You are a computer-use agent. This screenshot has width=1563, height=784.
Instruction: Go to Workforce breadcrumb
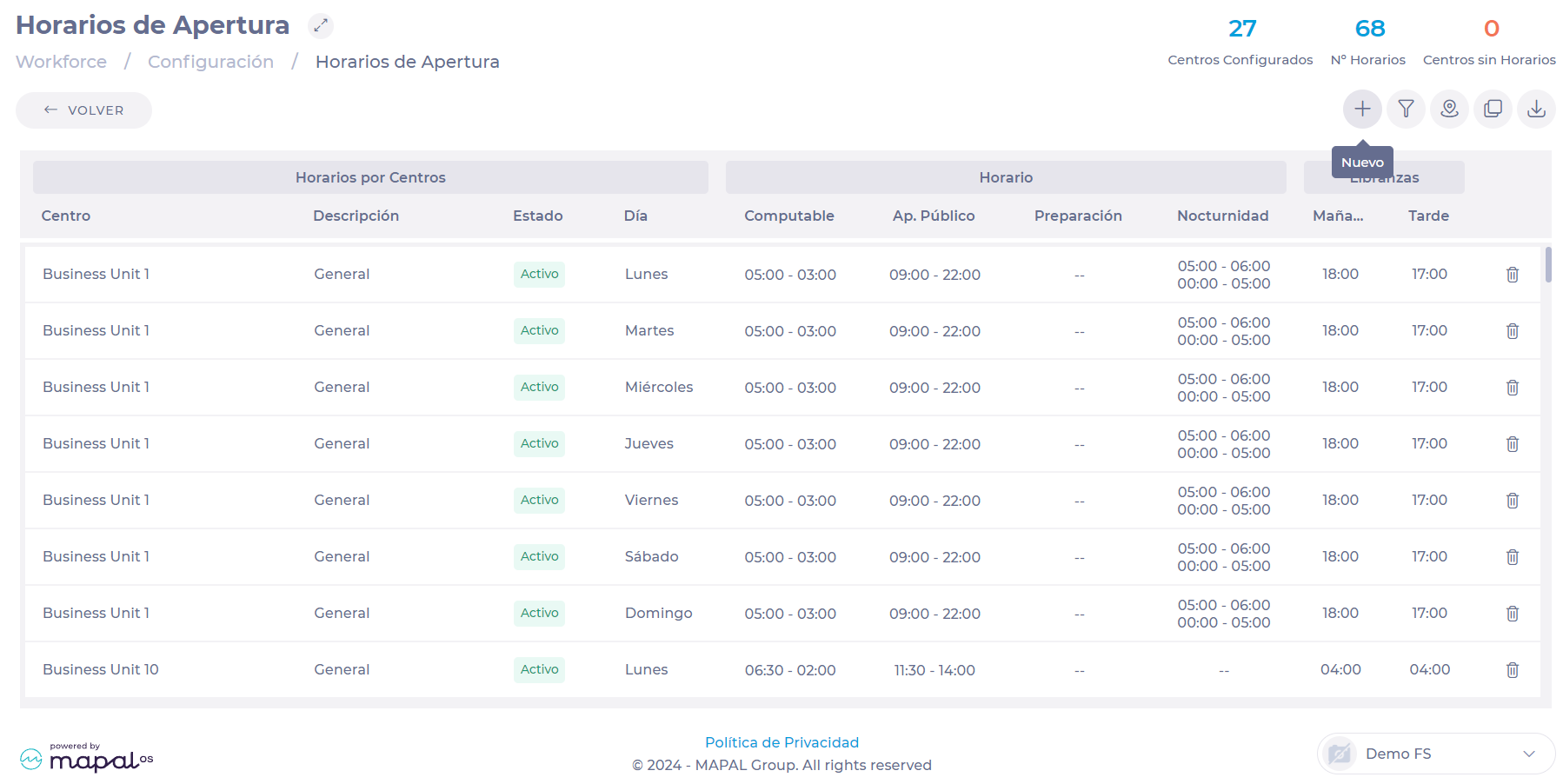[61, 62]
